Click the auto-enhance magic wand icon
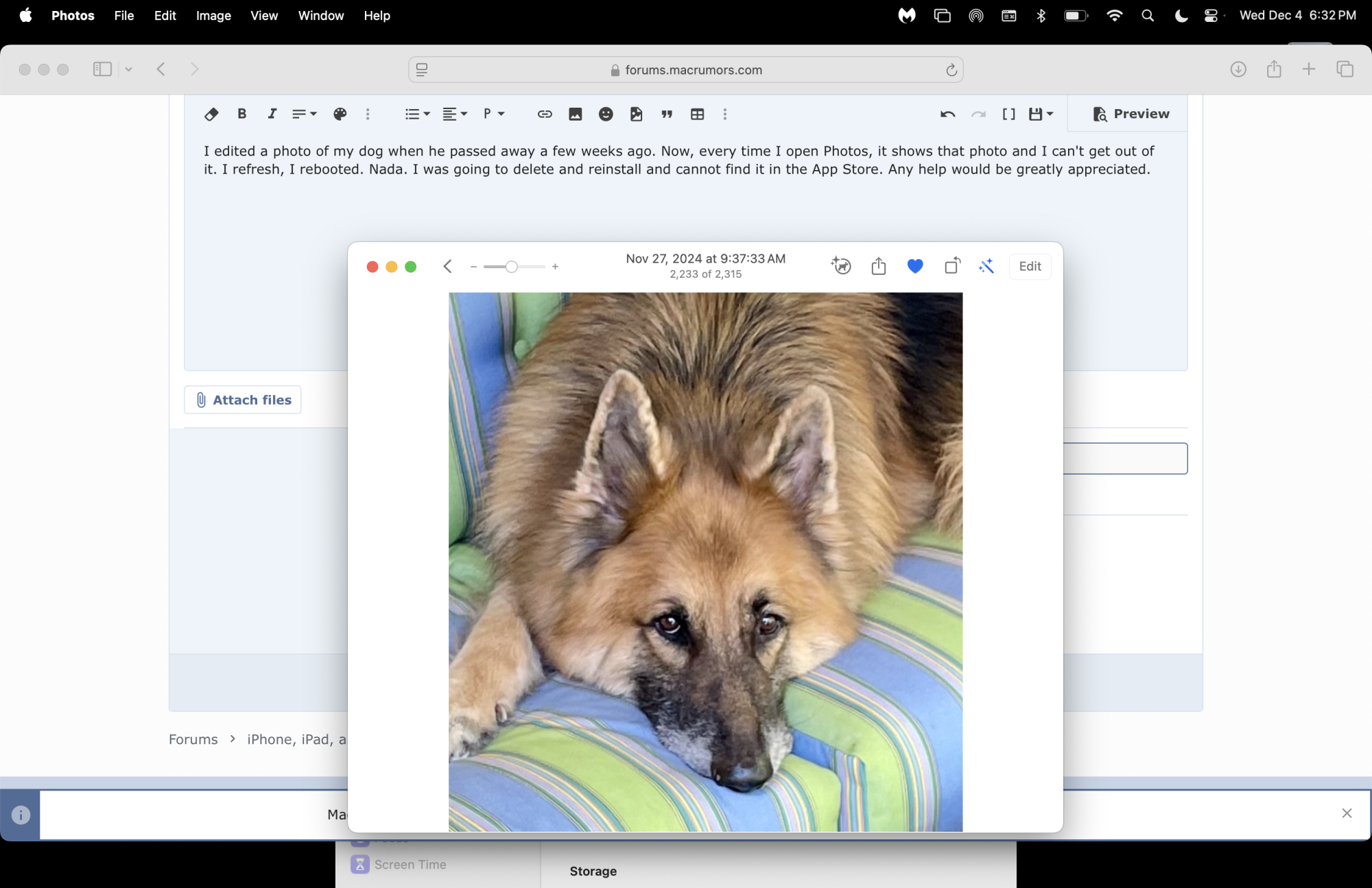This screenshot has width=1372, height=888. pyautogui.click(x=986, y=266)
